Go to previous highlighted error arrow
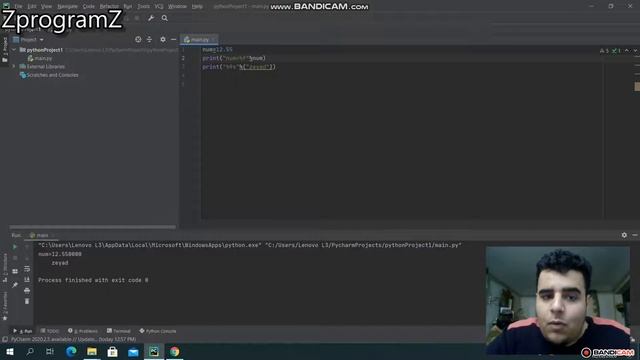Viewport: 640px width, 360px height. [627, 51]
